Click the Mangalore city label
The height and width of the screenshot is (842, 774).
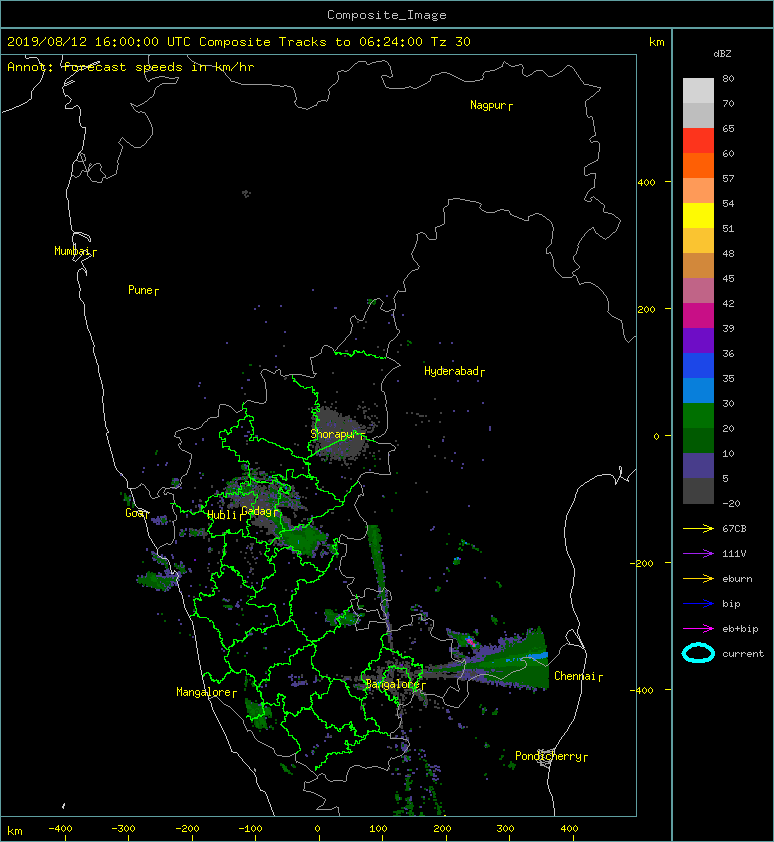point(206,693)
